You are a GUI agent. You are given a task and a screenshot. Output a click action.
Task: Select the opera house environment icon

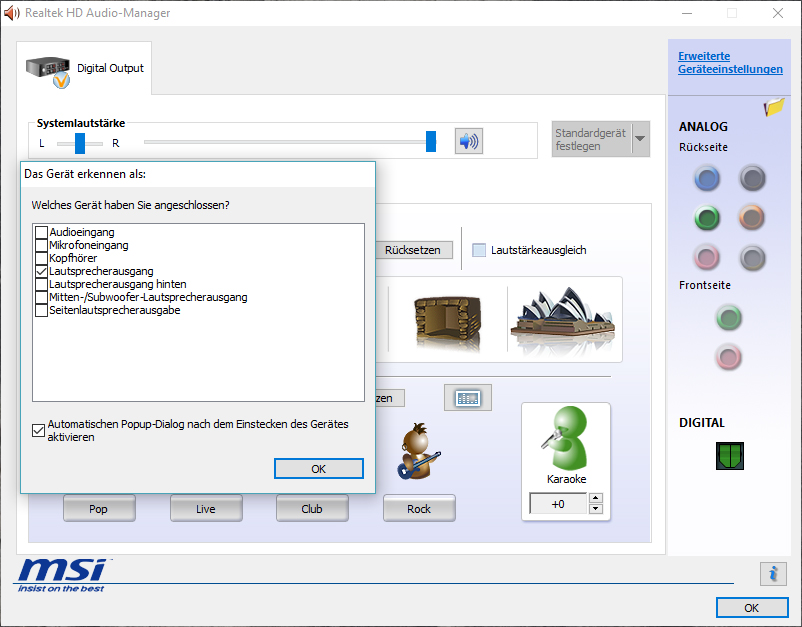[x=563, y=320]
